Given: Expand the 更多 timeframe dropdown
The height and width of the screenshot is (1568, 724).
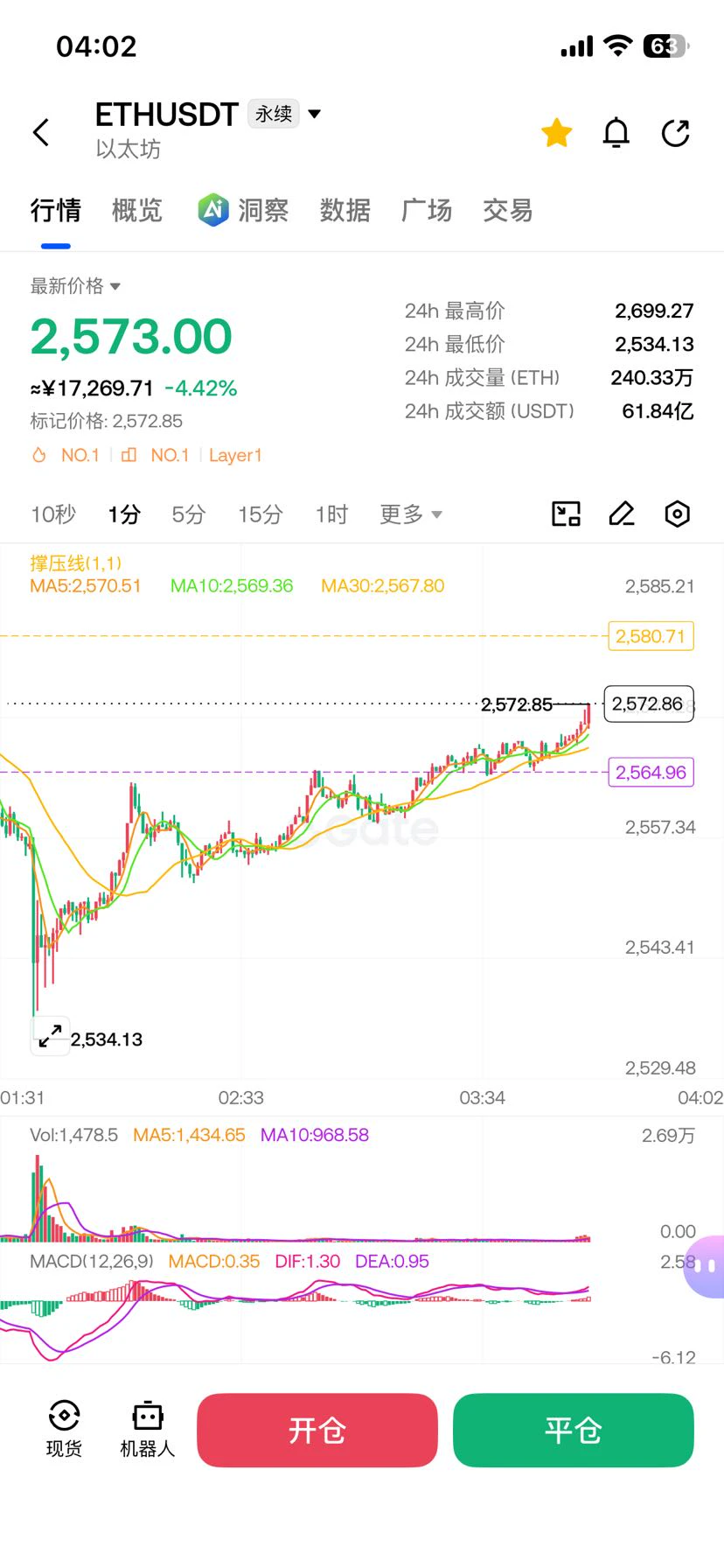Looking at the screenshot, I should point(410,514).
